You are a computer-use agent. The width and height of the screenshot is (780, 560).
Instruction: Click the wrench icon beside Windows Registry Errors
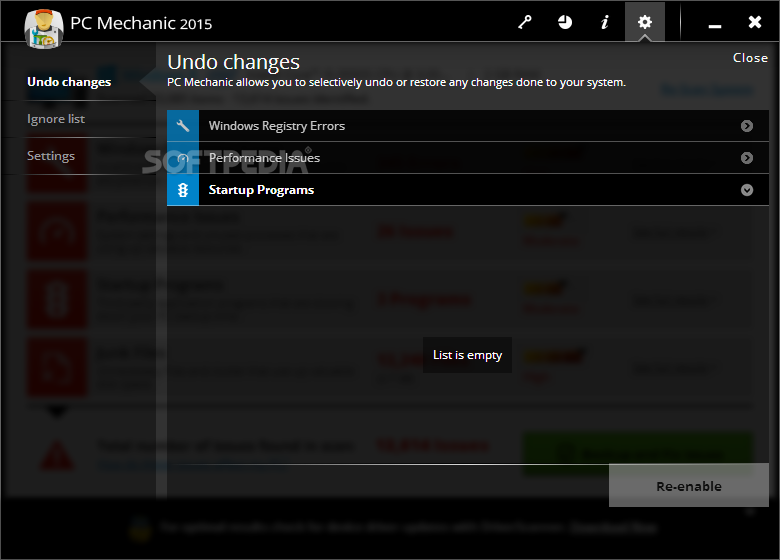pos(183,126)
